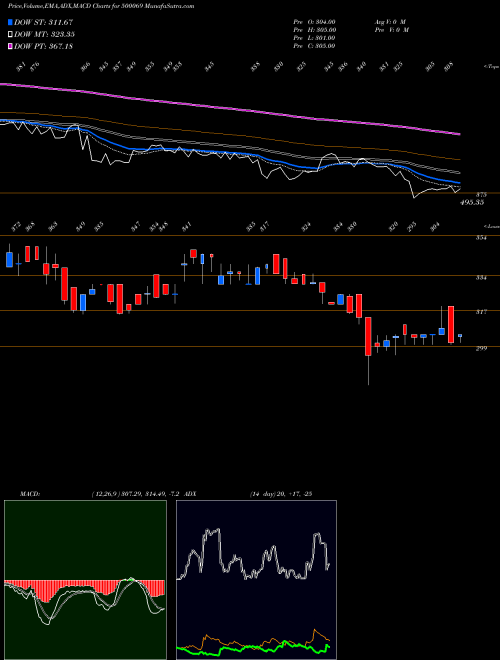Click the ADX heading label
The height and width of the screenshot is (660, 500).
click(x=190, y=494)
